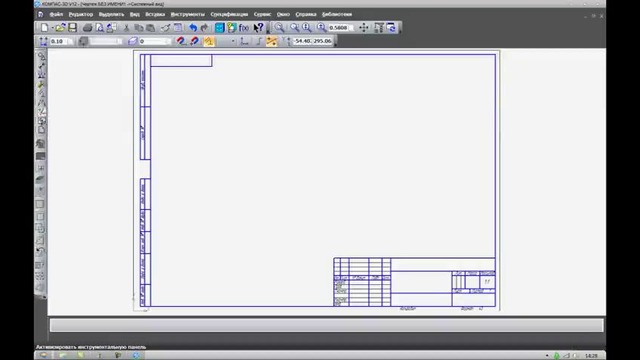Image resolution: width=640 pixels, height=360 pixels.
Task: Toggle the grid display highlighted icon
Action: pyautogui.click(x=209, y=41)
